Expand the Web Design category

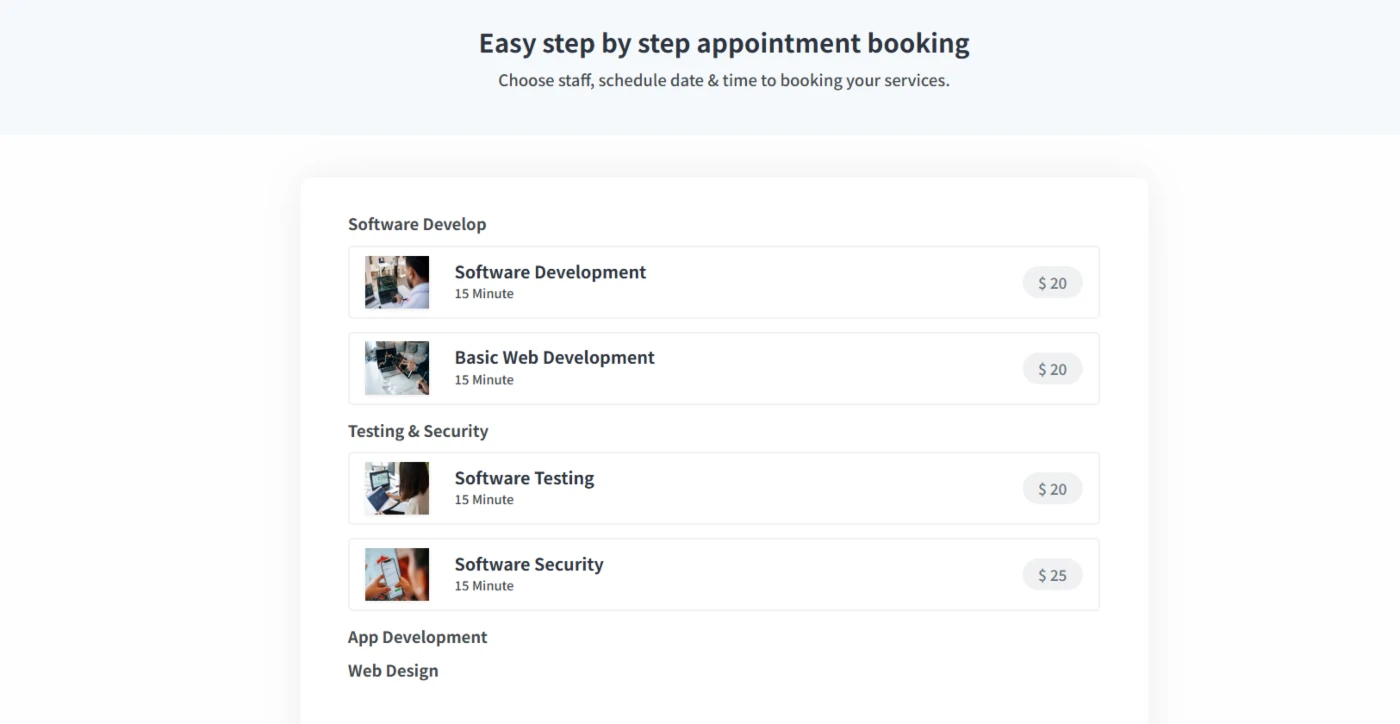(x=393, y=671)
